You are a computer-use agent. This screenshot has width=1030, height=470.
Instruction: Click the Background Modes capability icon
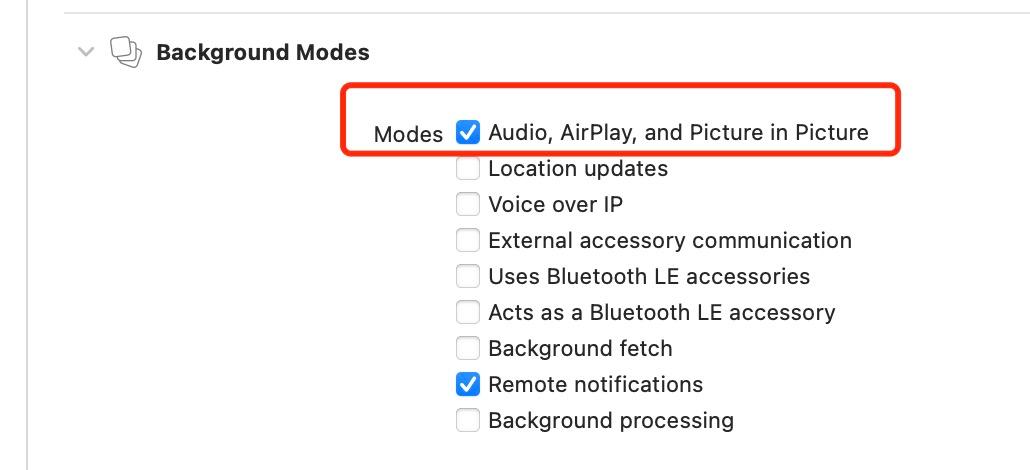pyautogui.click(x=125, y=52)
